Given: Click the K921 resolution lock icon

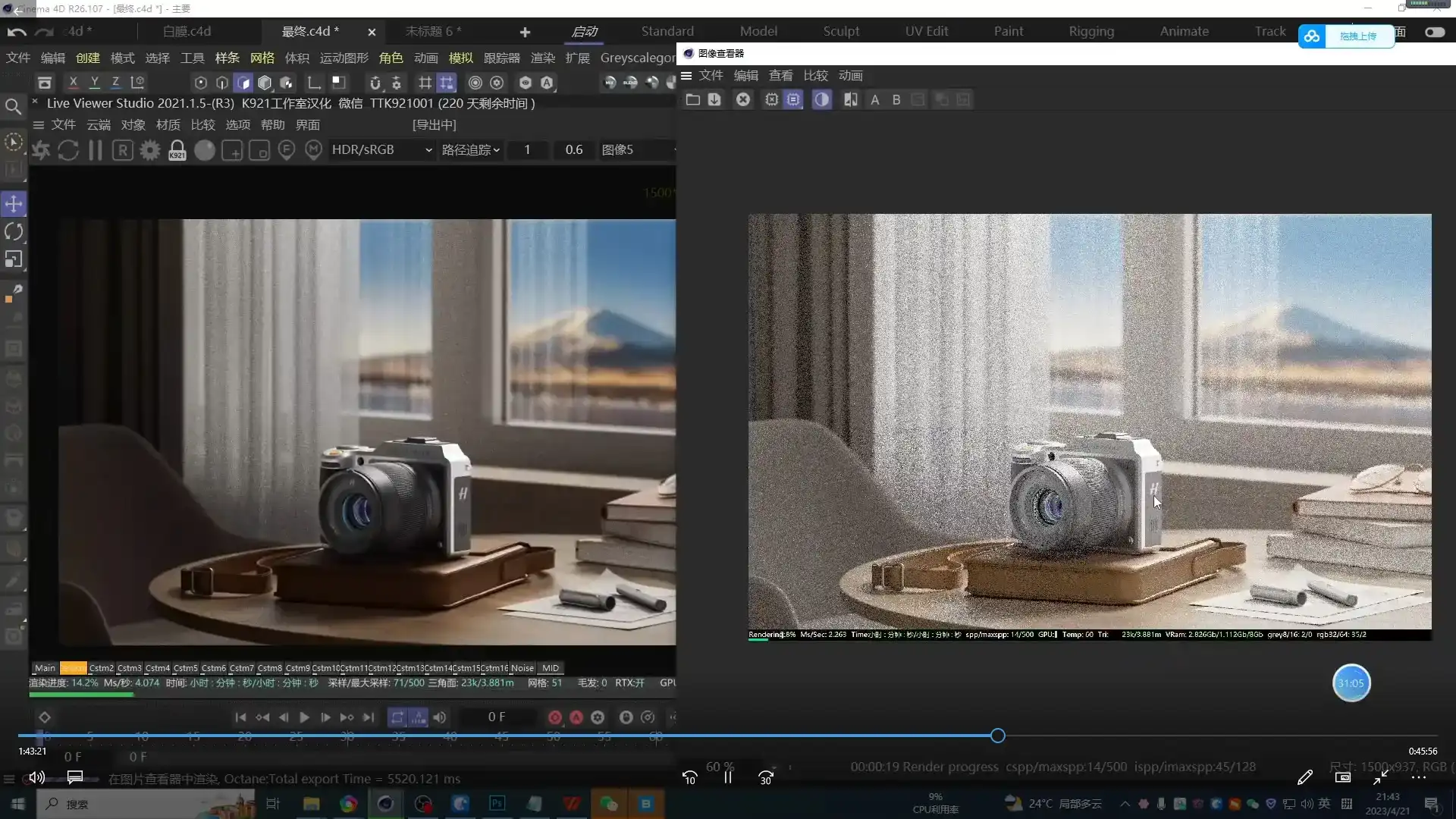Looking at the screenshot, I should tap(177, 149).
